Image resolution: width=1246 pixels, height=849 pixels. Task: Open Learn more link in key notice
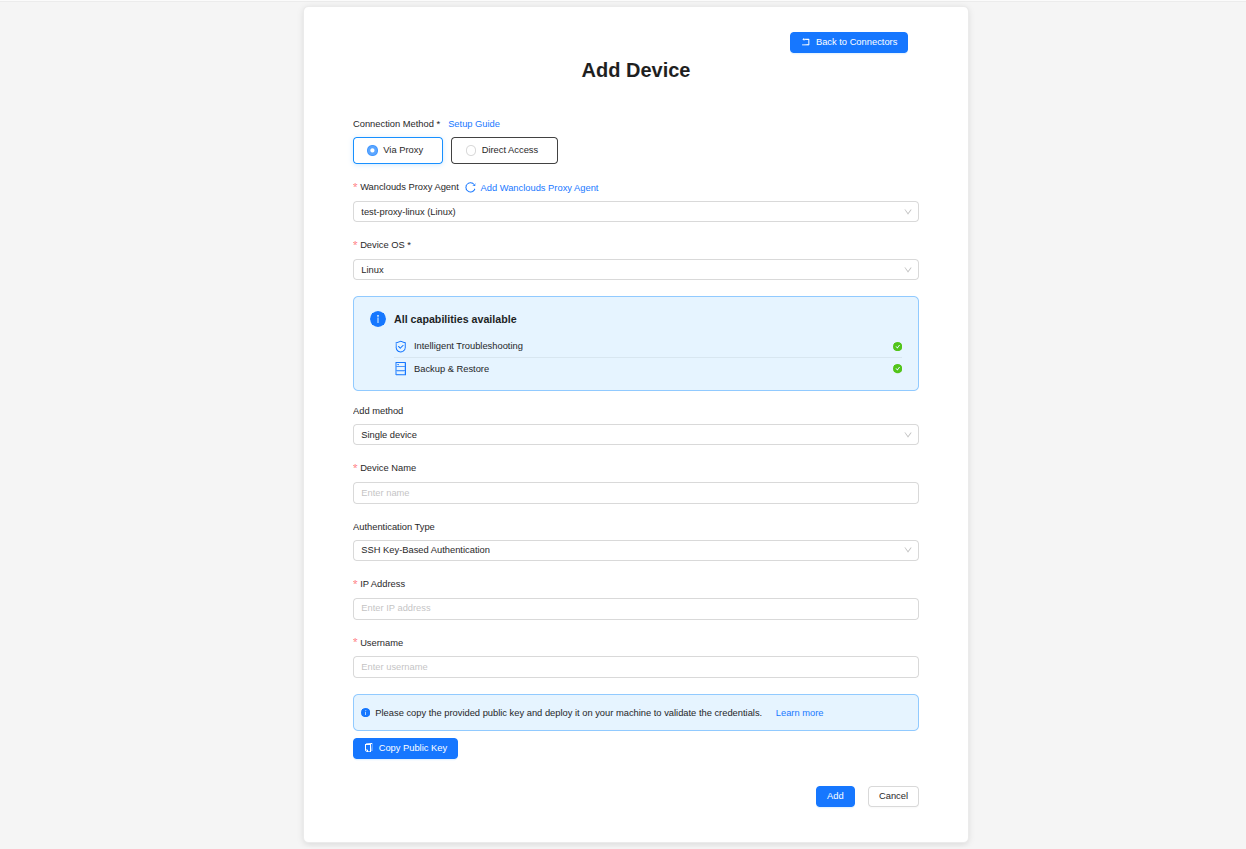click(x=799, y=713)
